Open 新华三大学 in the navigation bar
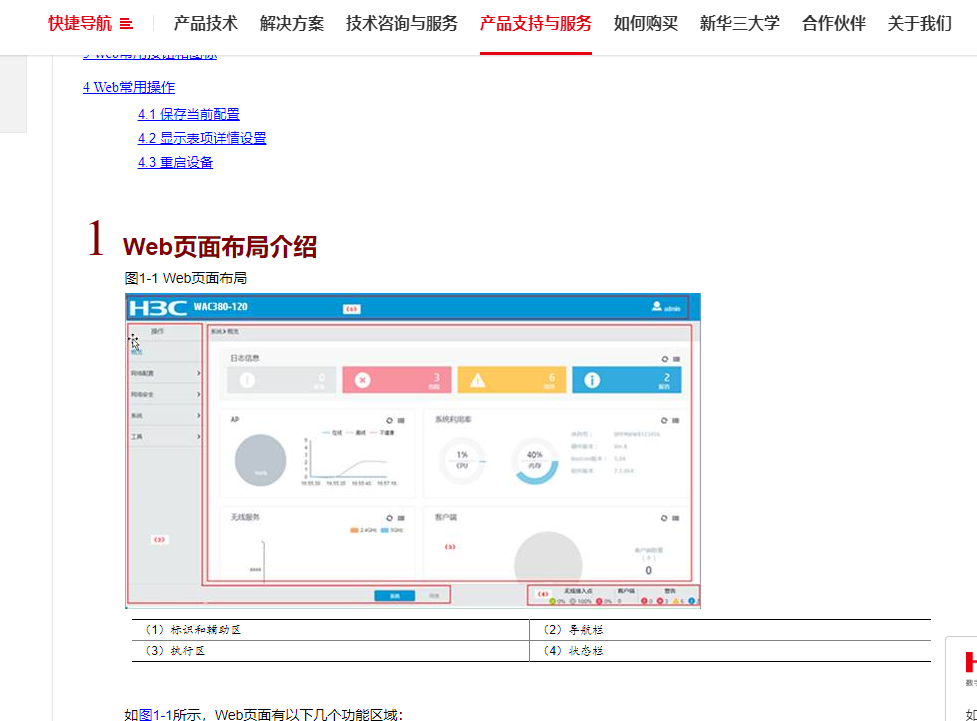Viewport: 977px width, 721px height. coord(740,24)
